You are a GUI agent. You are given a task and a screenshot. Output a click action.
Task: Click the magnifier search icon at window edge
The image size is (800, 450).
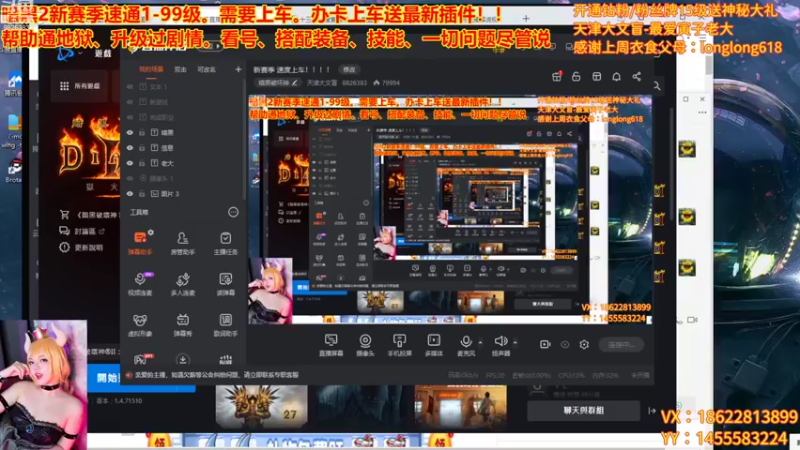coord(657,86)
